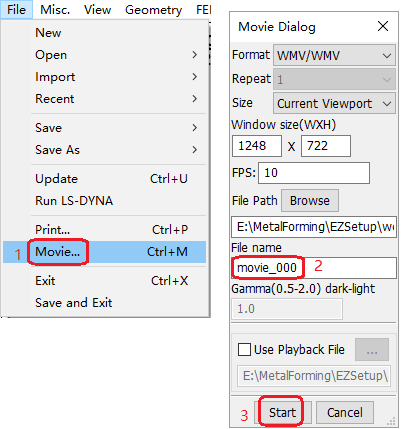Enable the Use Playback File checkbox
Image resolution: width=402 pixels, height=429 pixels.
point(244,350)
